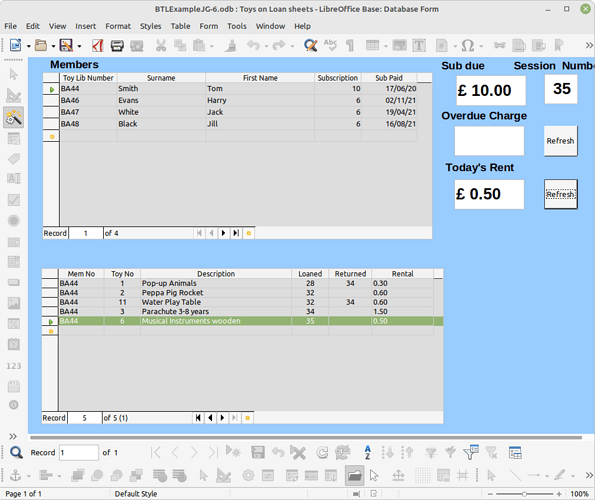
Task: Open the Form menu
Action: click(209, 26)
